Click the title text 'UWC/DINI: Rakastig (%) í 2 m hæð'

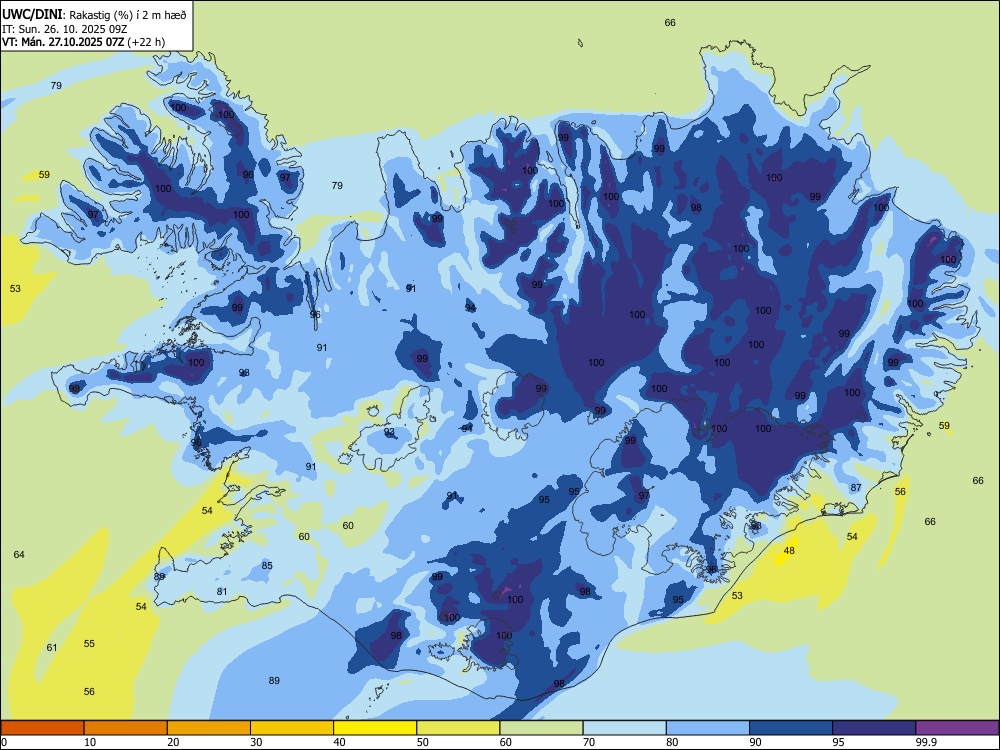click(x=94, y=15)
